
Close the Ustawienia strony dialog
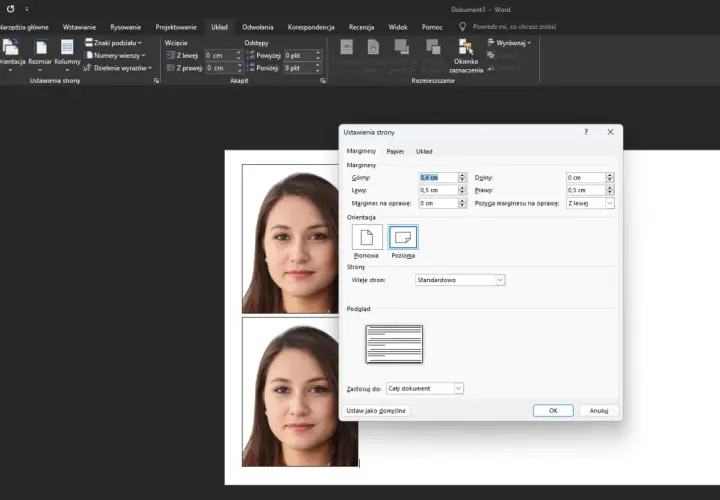[610, 132]
